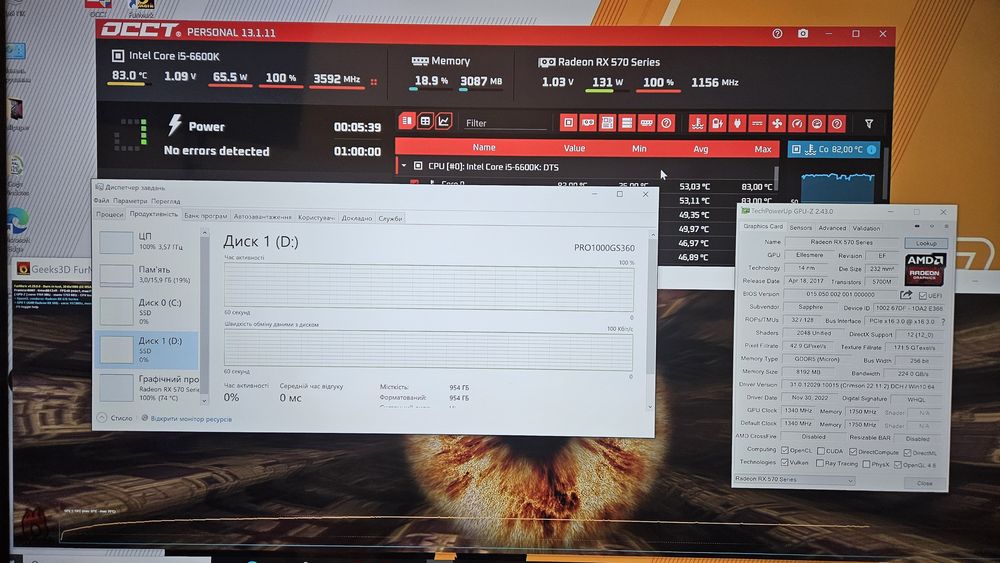
Task: Collapse Task Manager details with Стисло arrow
Action: 102,418
